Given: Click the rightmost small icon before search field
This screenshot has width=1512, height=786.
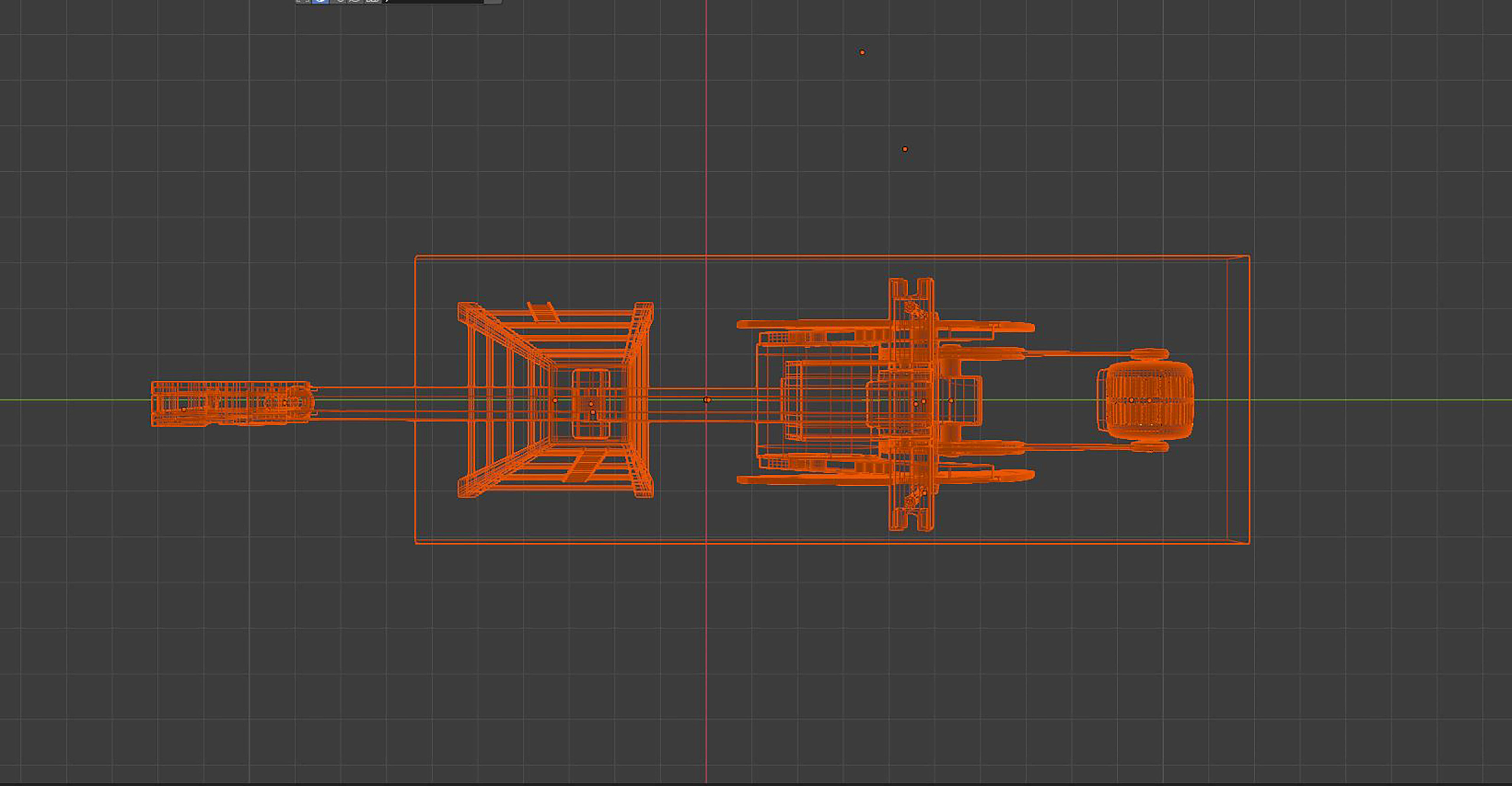Looking at the screenshot, I should (x=372, y=2).
